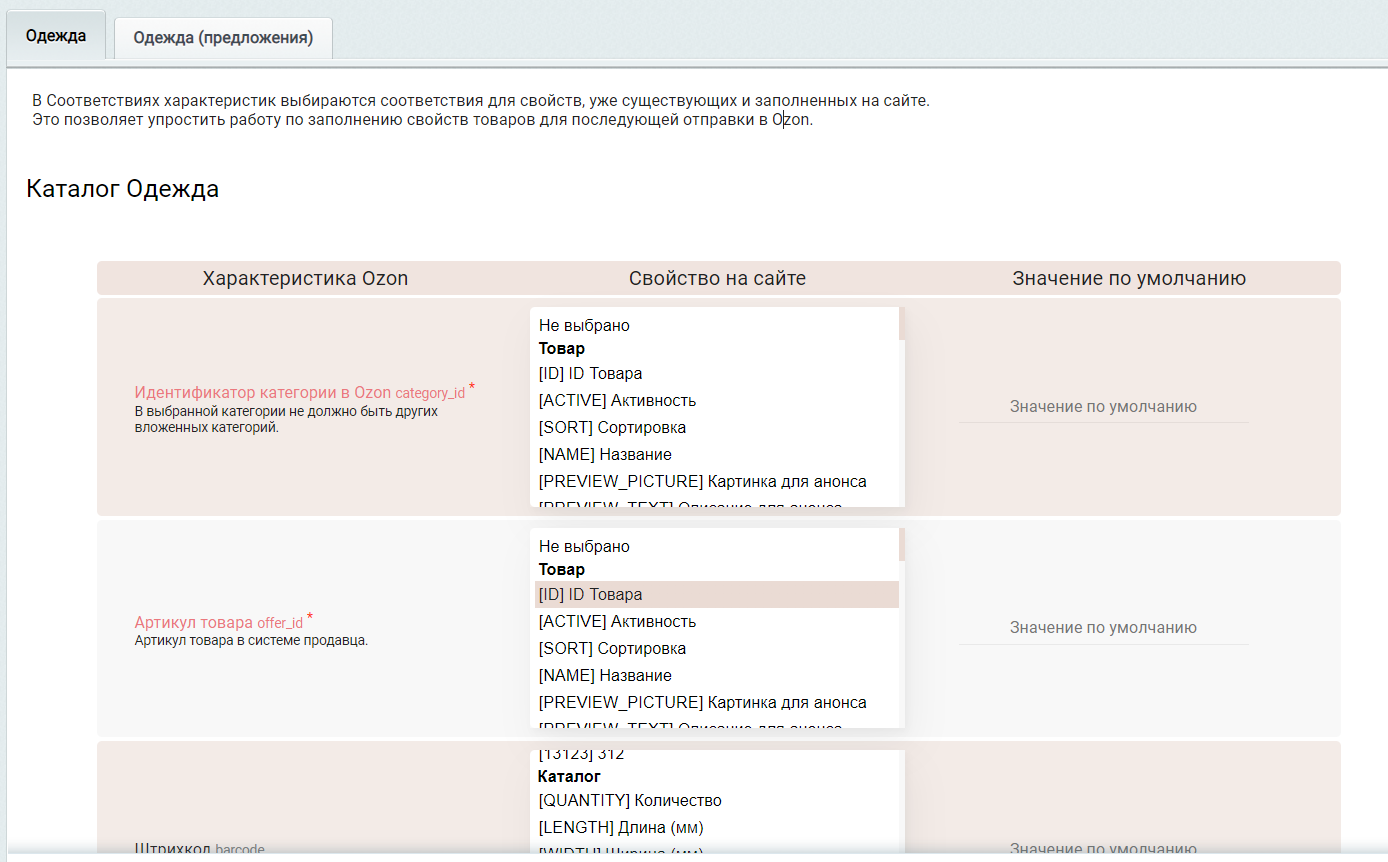Switch to the Одежда tab
Image resolution: width=1388 pixels, height=862 pixels.
56,37
